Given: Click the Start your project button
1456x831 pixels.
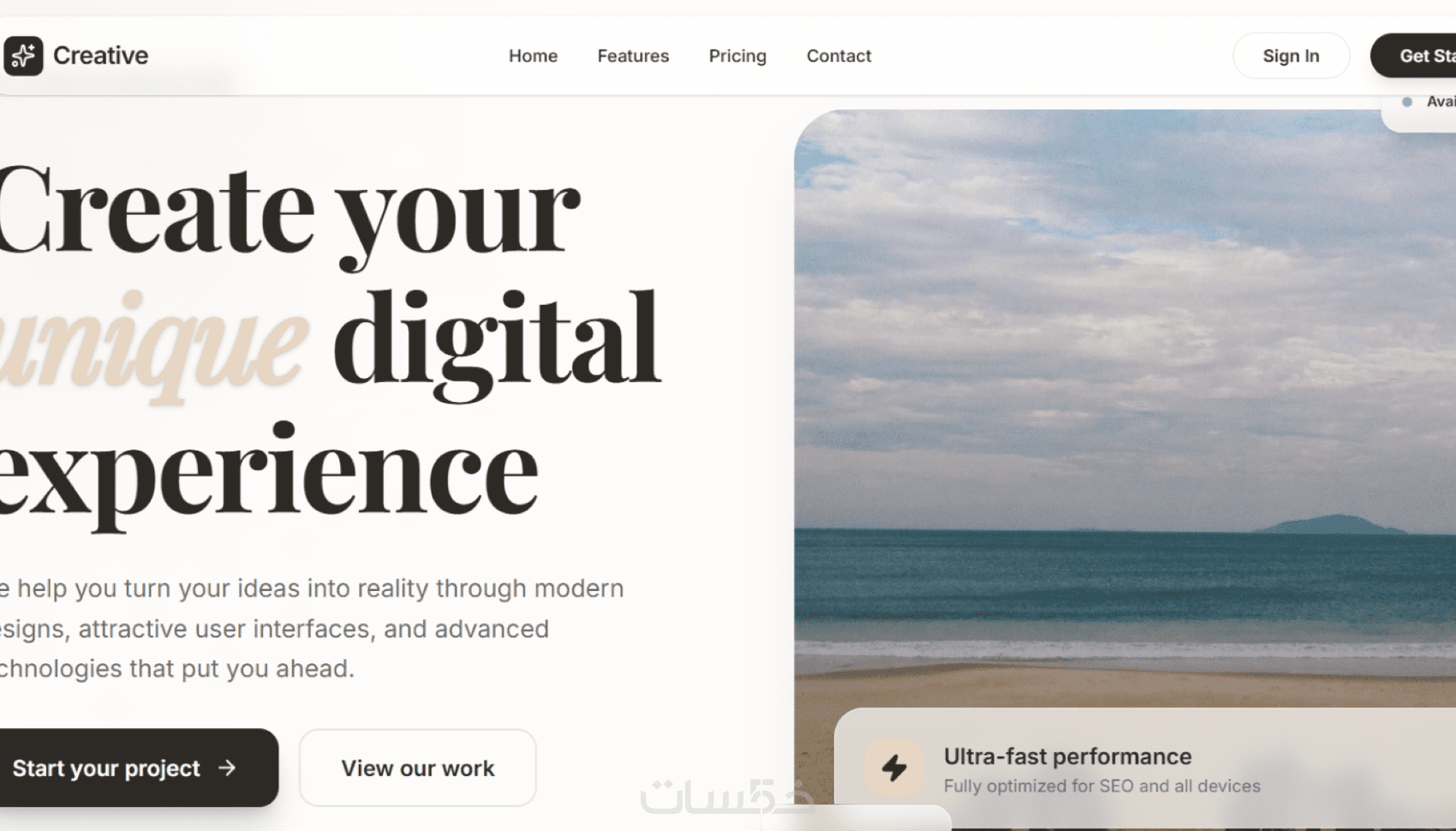Looking at the screenshot, I should coord(137,768).
